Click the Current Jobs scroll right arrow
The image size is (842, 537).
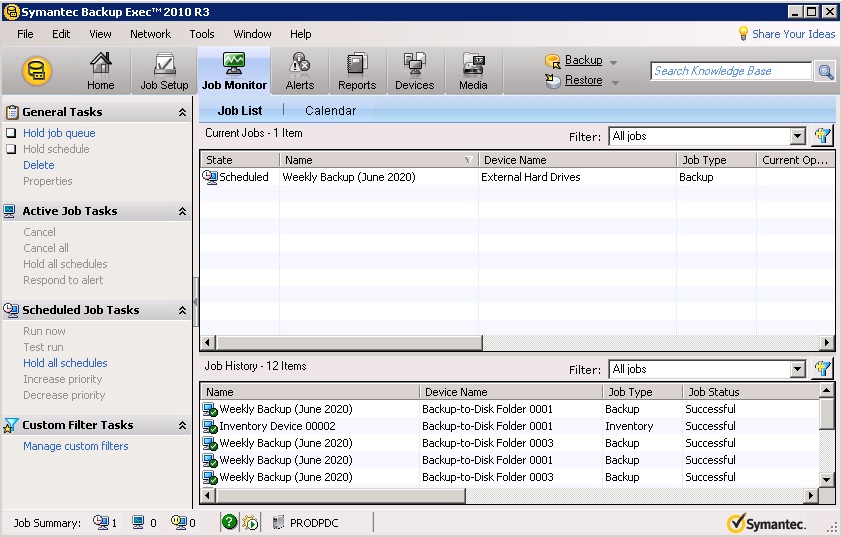pyautogui.click(x=827, y=342)
